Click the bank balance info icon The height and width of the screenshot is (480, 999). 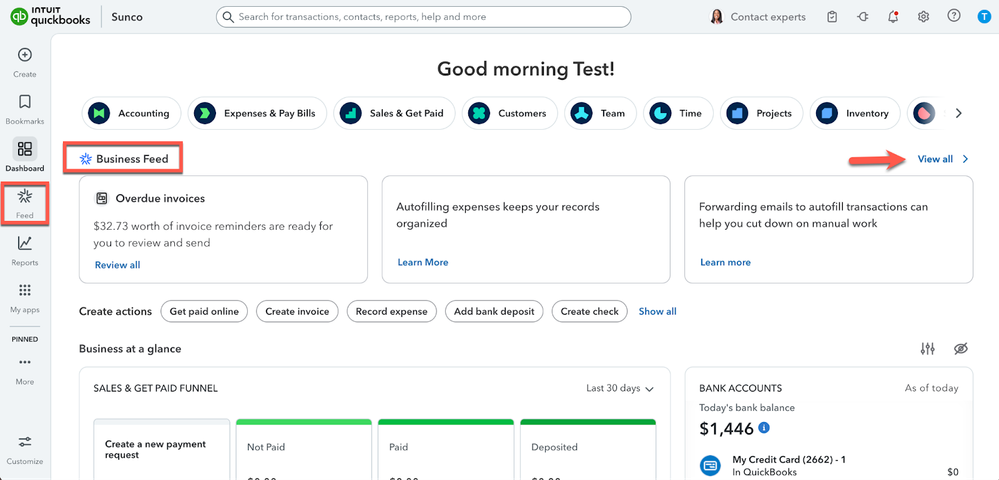point(764,428)
